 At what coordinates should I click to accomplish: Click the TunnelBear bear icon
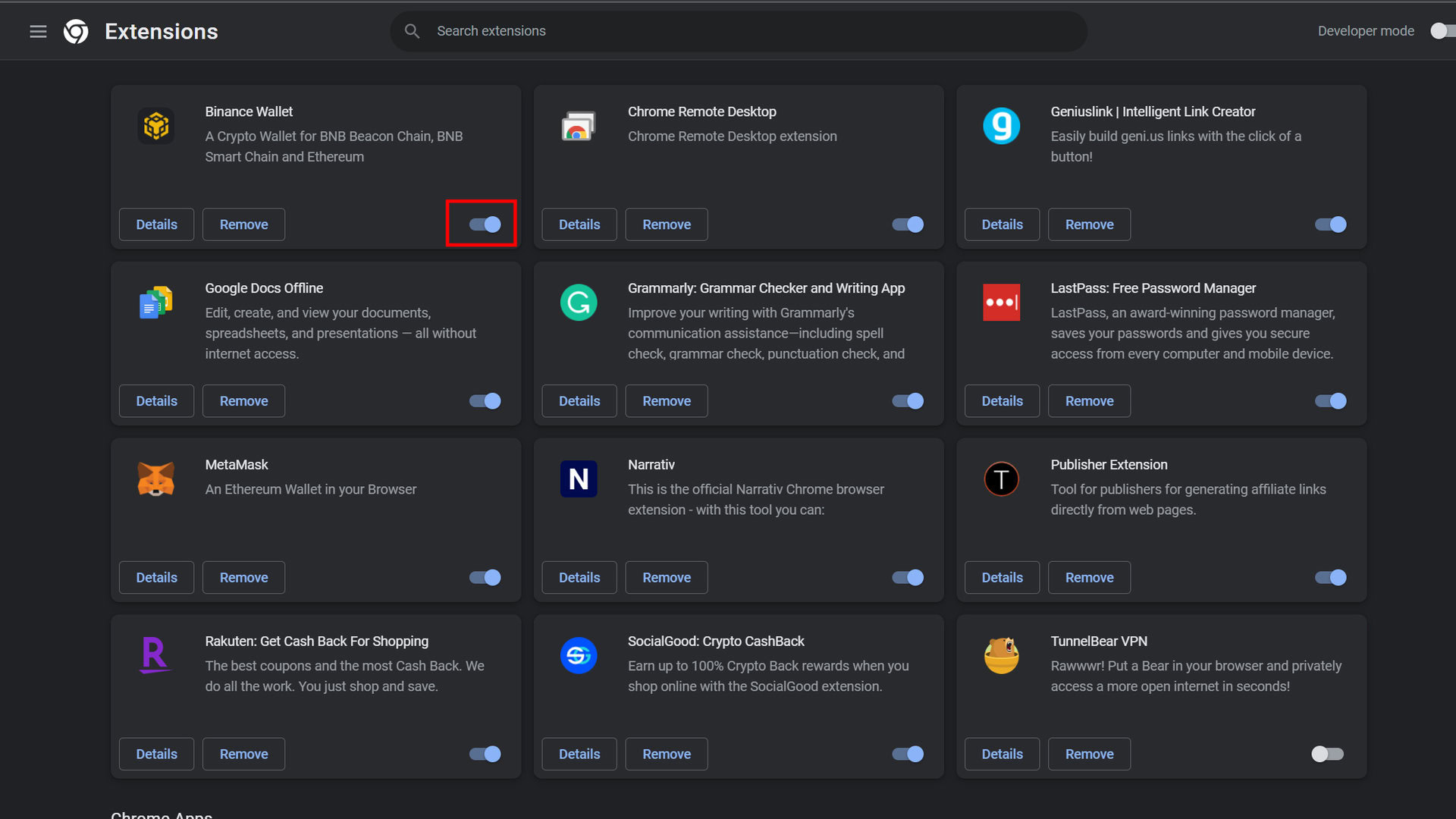click(x=1001, y=655)
